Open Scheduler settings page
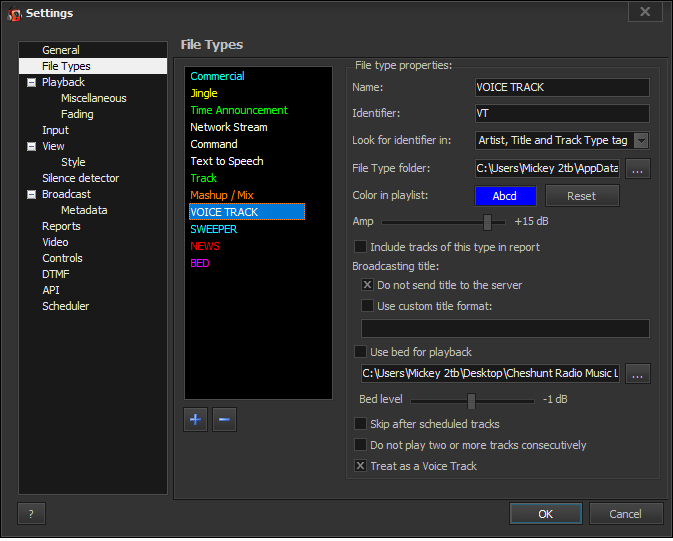 point(65,306)
